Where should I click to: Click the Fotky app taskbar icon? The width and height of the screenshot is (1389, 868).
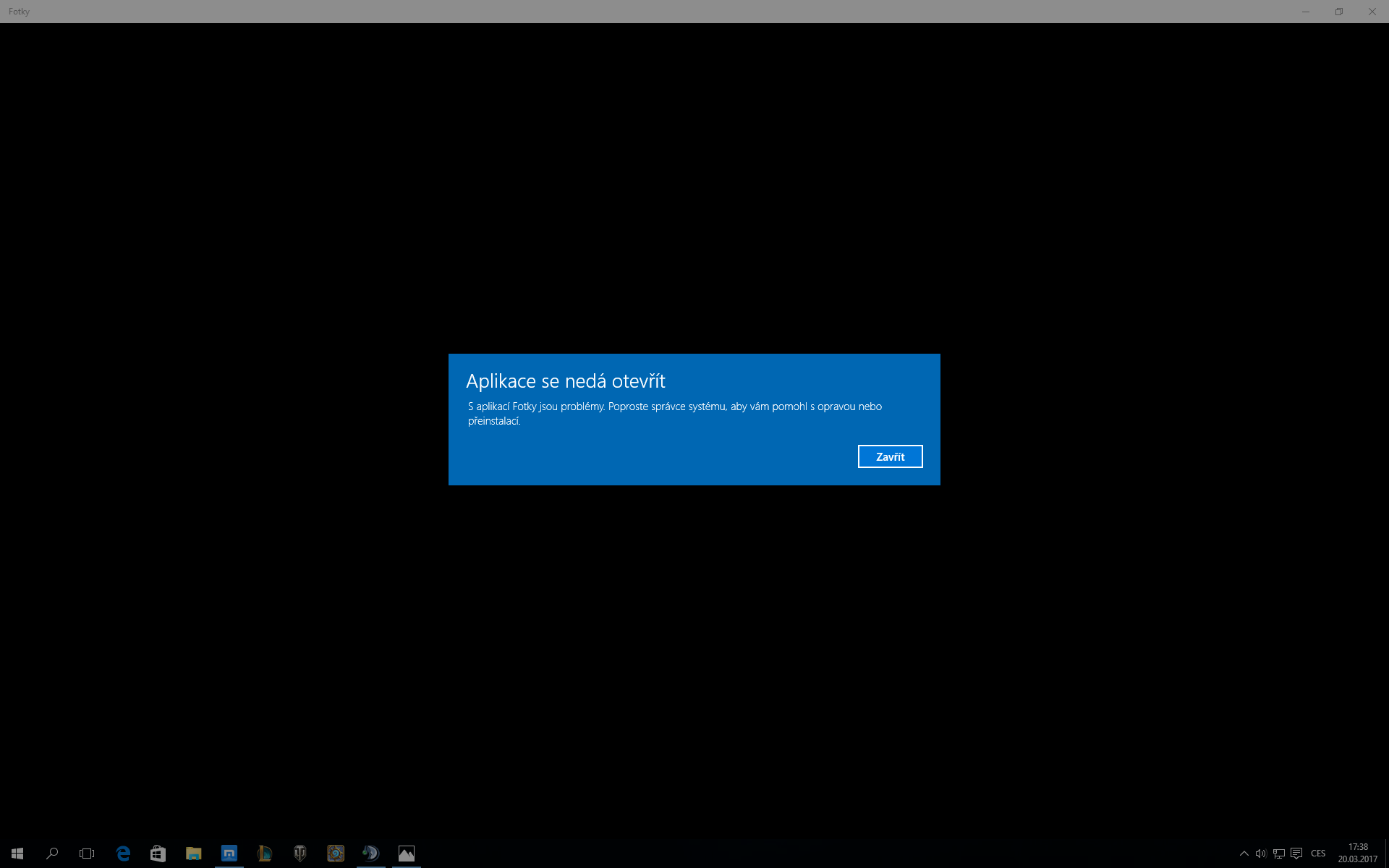point(407,854)
